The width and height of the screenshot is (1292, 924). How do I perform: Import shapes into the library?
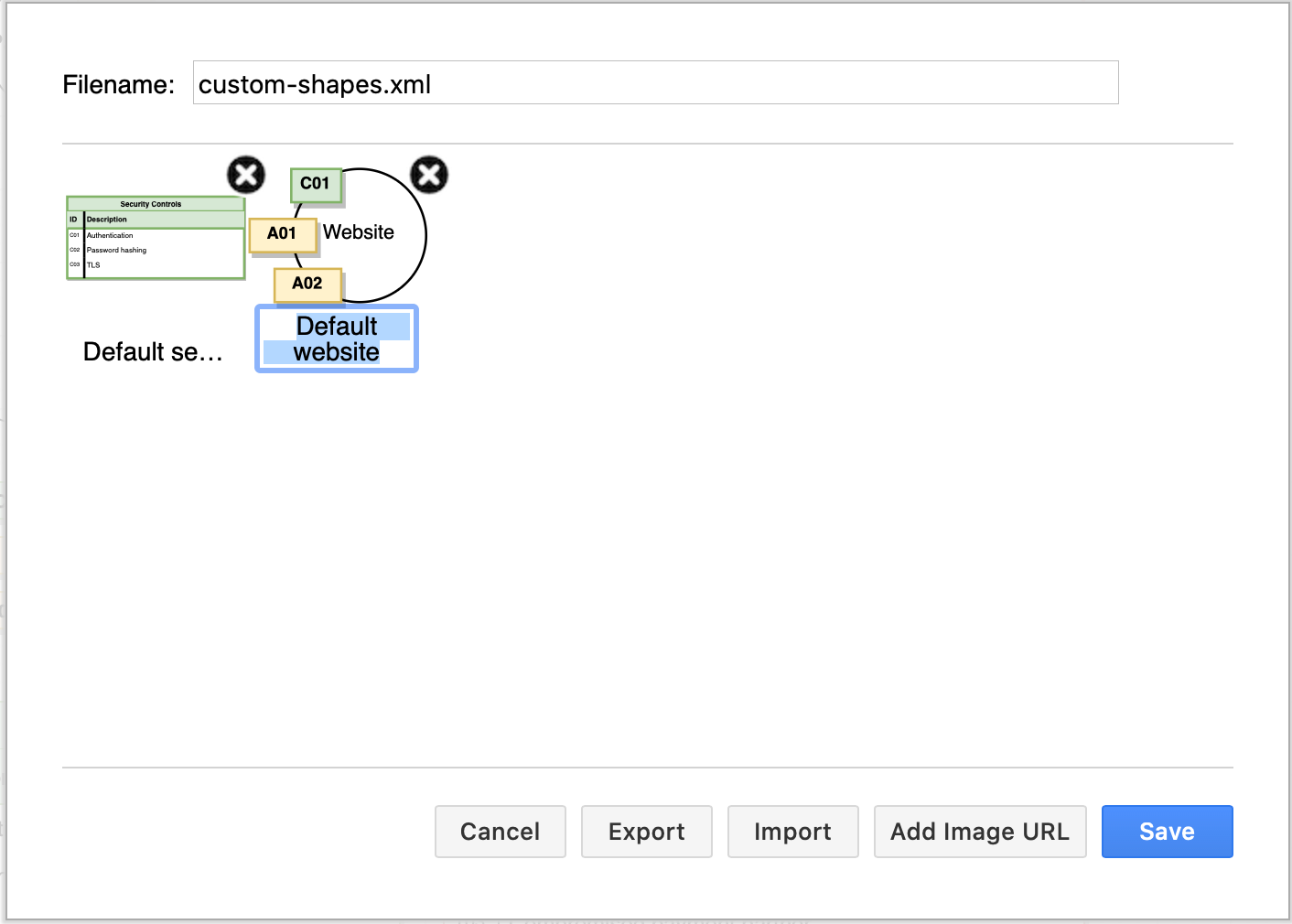pyautogui.click(x=792, y=831)
